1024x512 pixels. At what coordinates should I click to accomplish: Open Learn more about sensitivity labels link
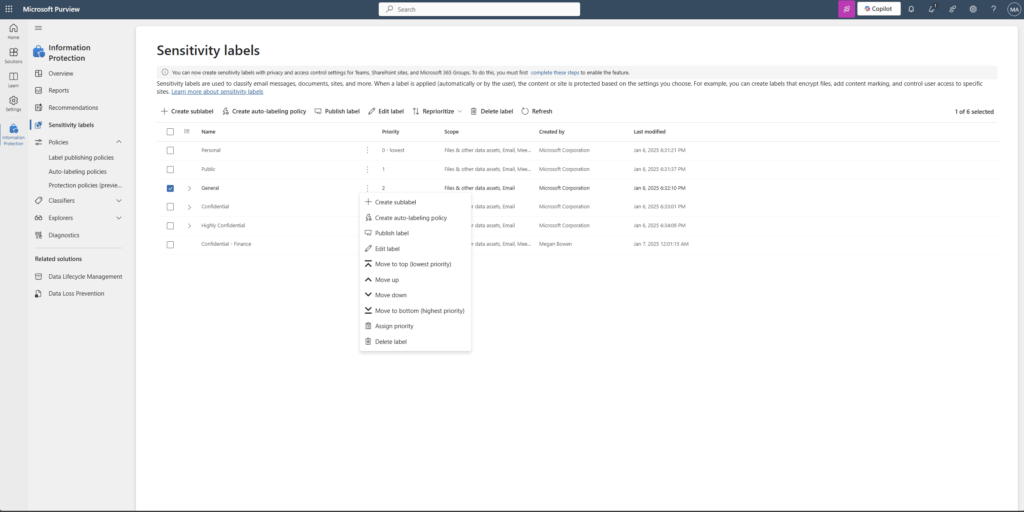(x=217, y=92)
